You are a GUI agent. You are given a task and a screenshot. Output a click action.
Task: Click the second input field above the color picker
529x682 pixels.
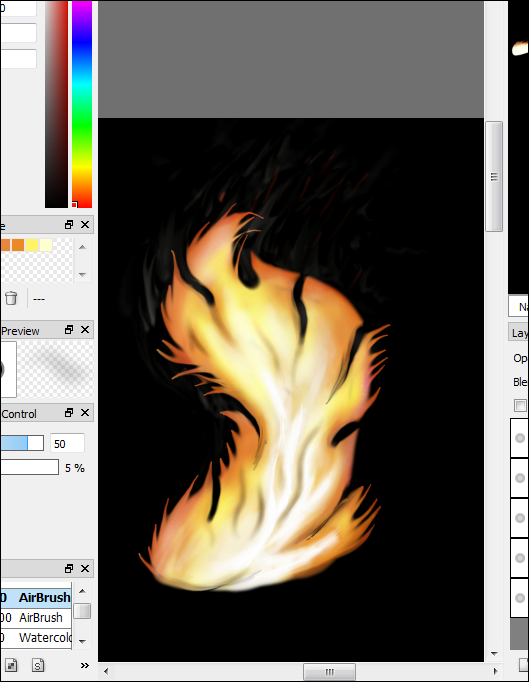pos(18,33)
